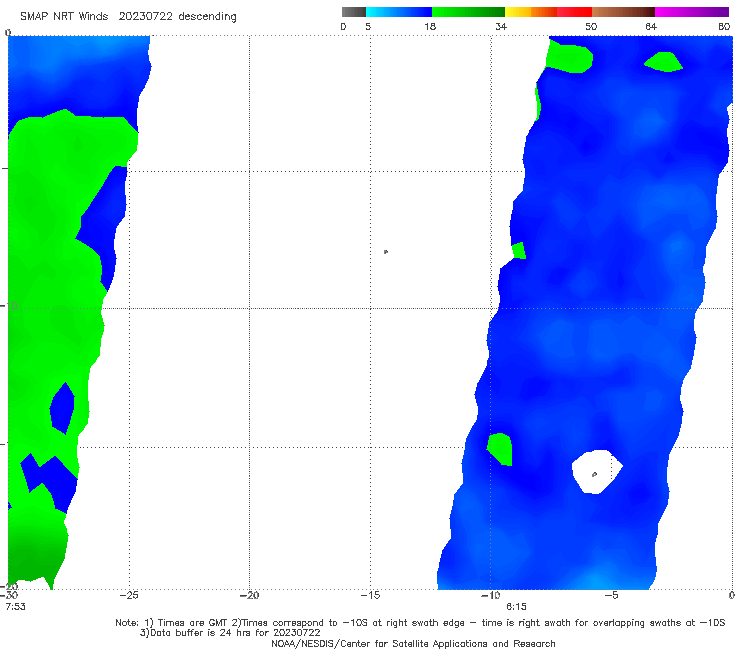Viewport: 740px width, 650px height.
Task: Click the 'Times are GMT' note line
Action: pyautogui.click(x=420, y=623)
